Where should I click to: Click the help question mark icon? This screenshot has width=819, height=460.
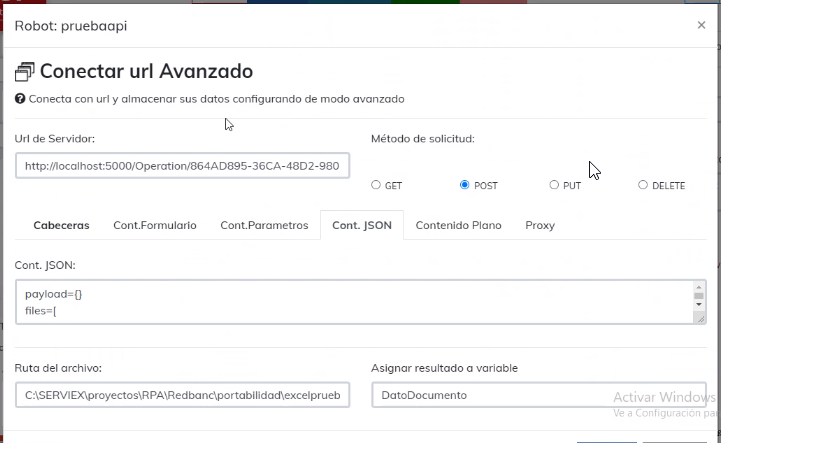20,99
